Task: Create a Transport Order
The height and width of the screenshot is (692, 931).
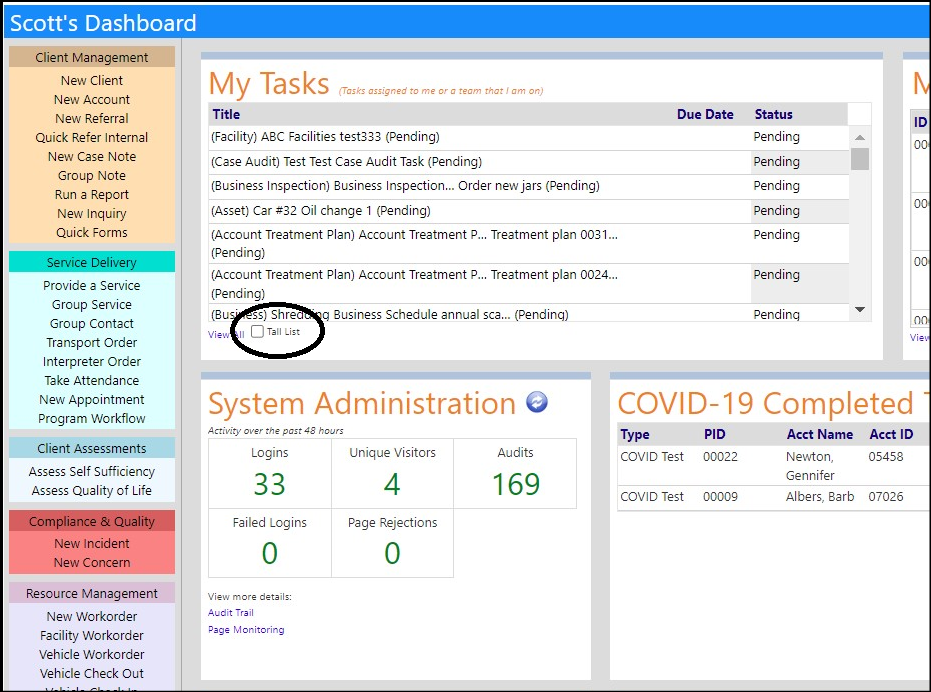Action: [92, 342]
